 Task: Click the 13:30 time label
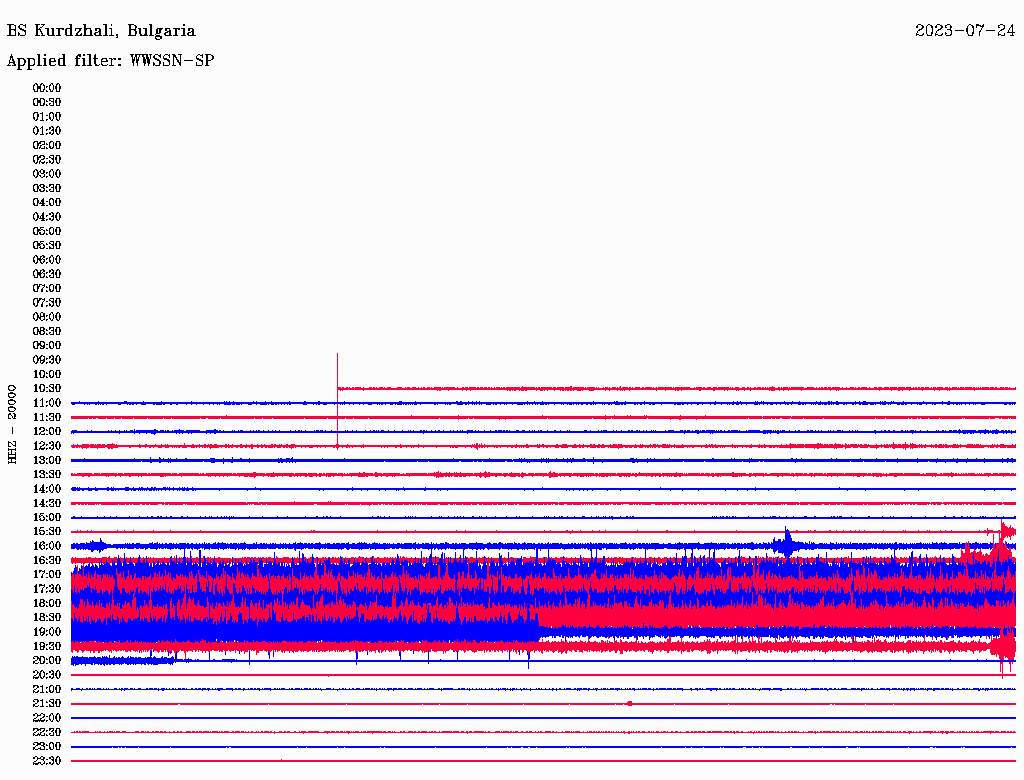[x=47, y=474]
